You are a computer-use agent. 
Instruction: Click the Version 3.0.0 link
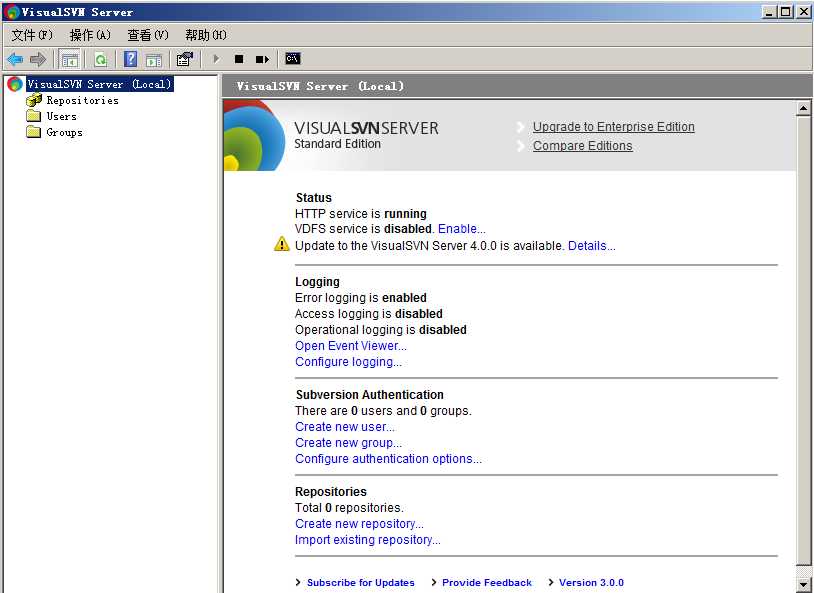pyautogui.click(x=591, y=583)
